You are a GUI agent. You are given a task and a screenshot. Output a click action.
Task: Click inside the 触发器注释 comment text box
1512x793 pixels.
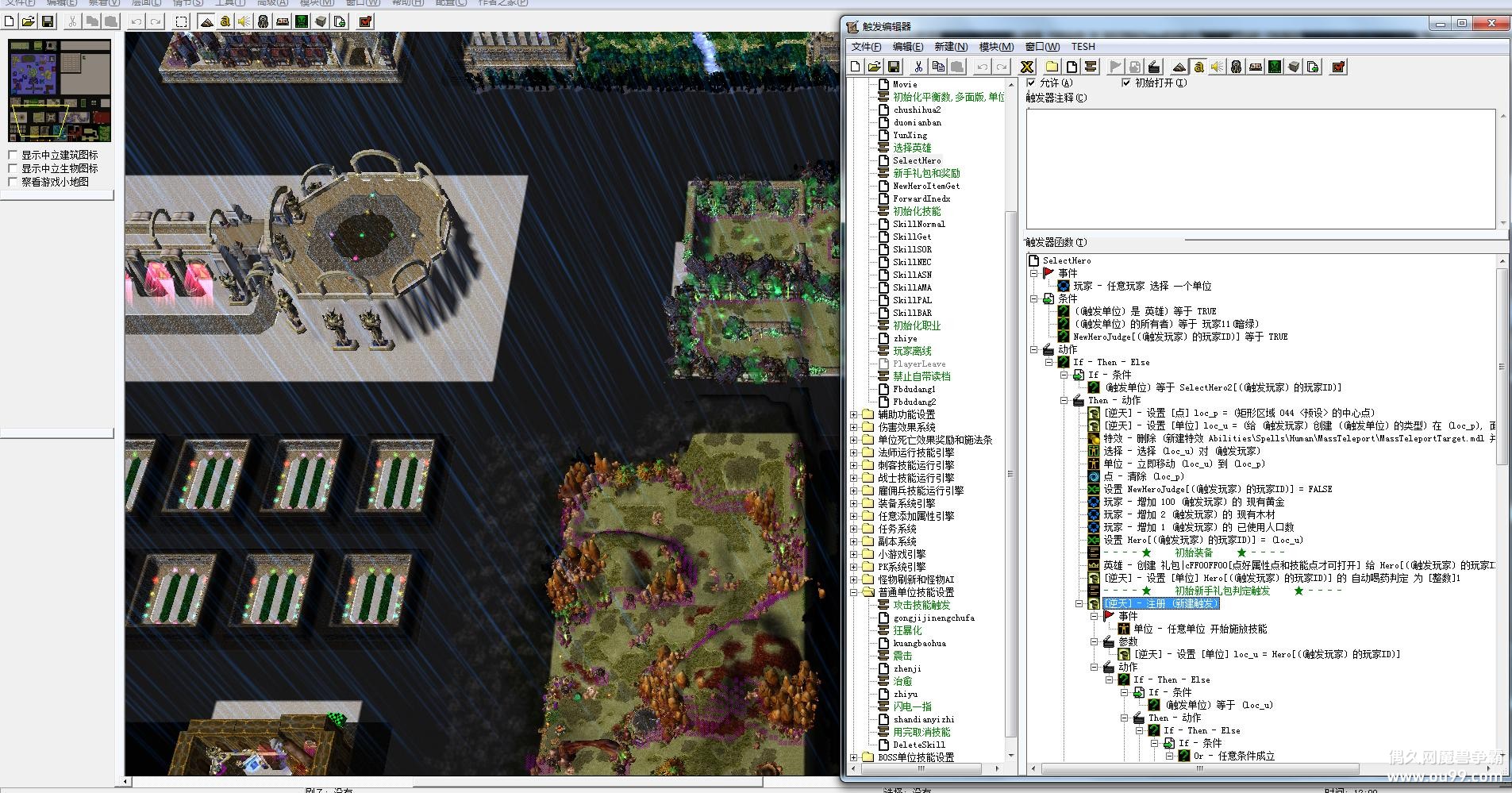tap(1260, 169)
